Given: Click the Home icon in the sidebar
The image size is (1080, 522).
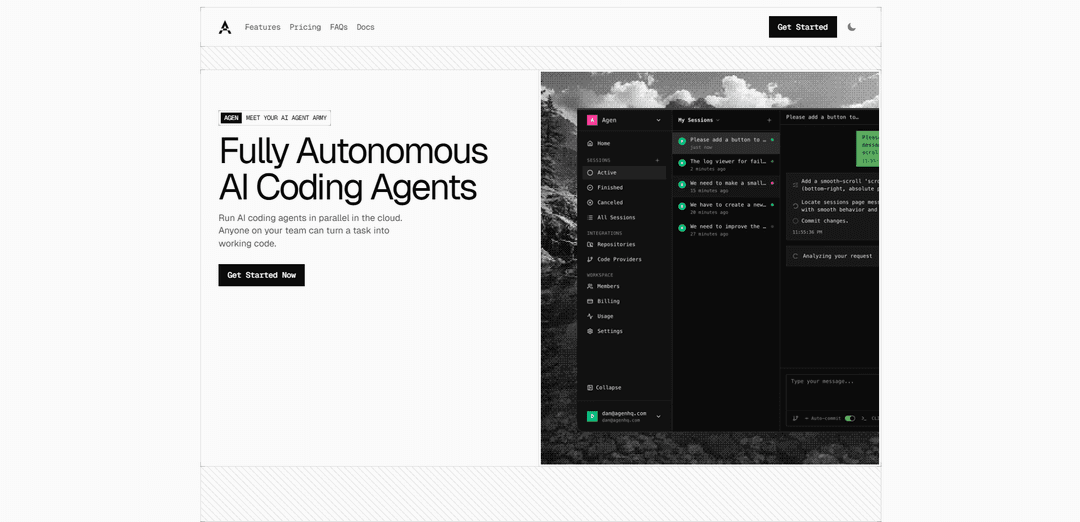Looking at the screenshot, I should point(590,144).
